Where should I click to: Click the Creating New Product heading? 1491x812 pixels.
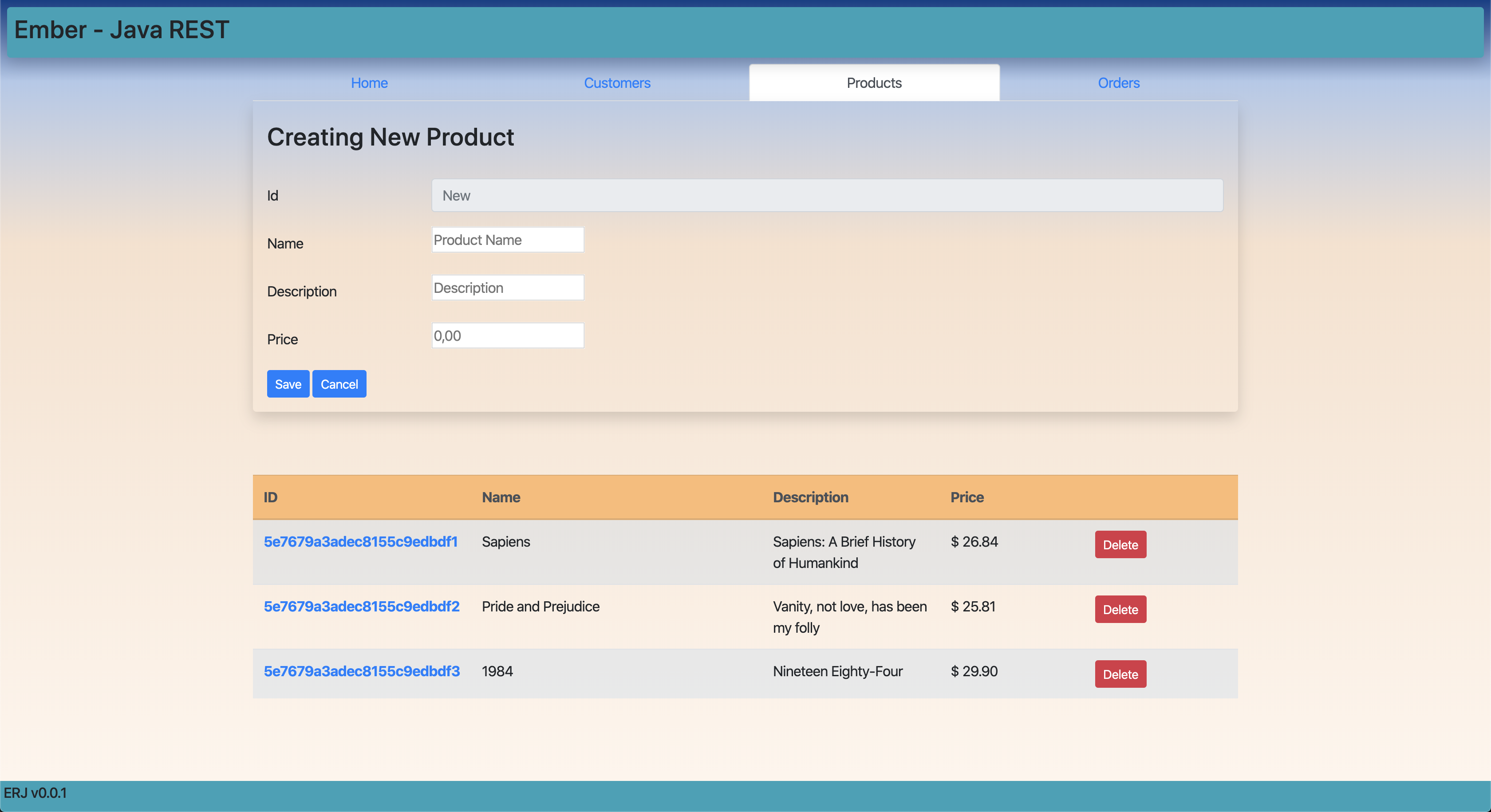(390, 137)
